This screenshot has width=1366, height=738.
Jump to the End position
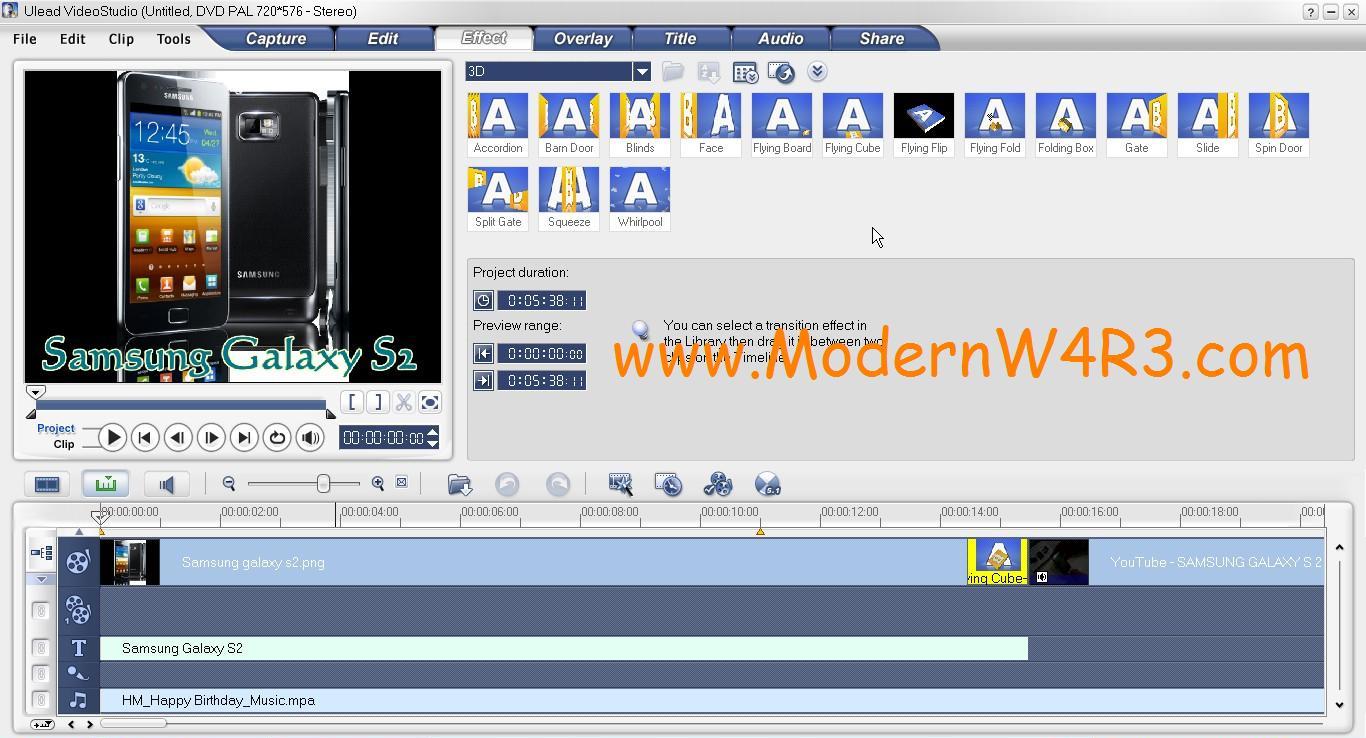244,437
